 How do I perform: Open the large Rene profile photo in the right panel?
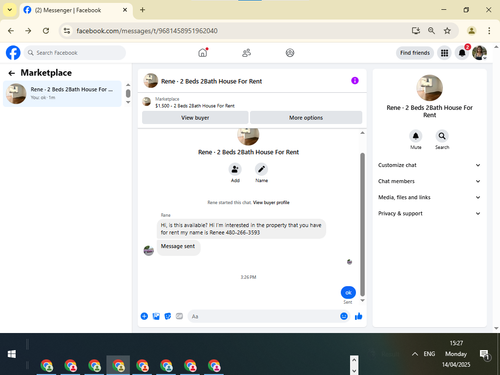(429, 88)
